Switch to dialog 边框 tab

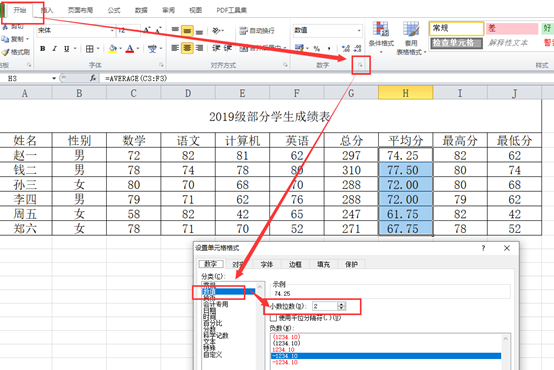pyautogui.click(x=295, y=264)
